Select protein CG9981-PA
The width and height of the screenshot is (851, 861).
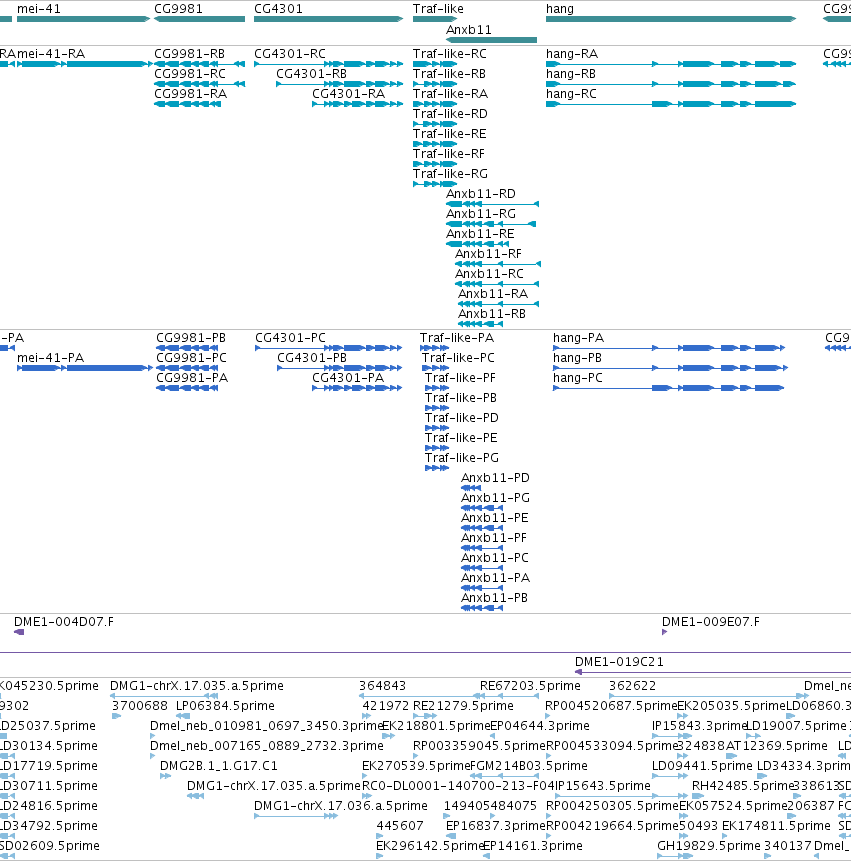(x=187, y=388)
